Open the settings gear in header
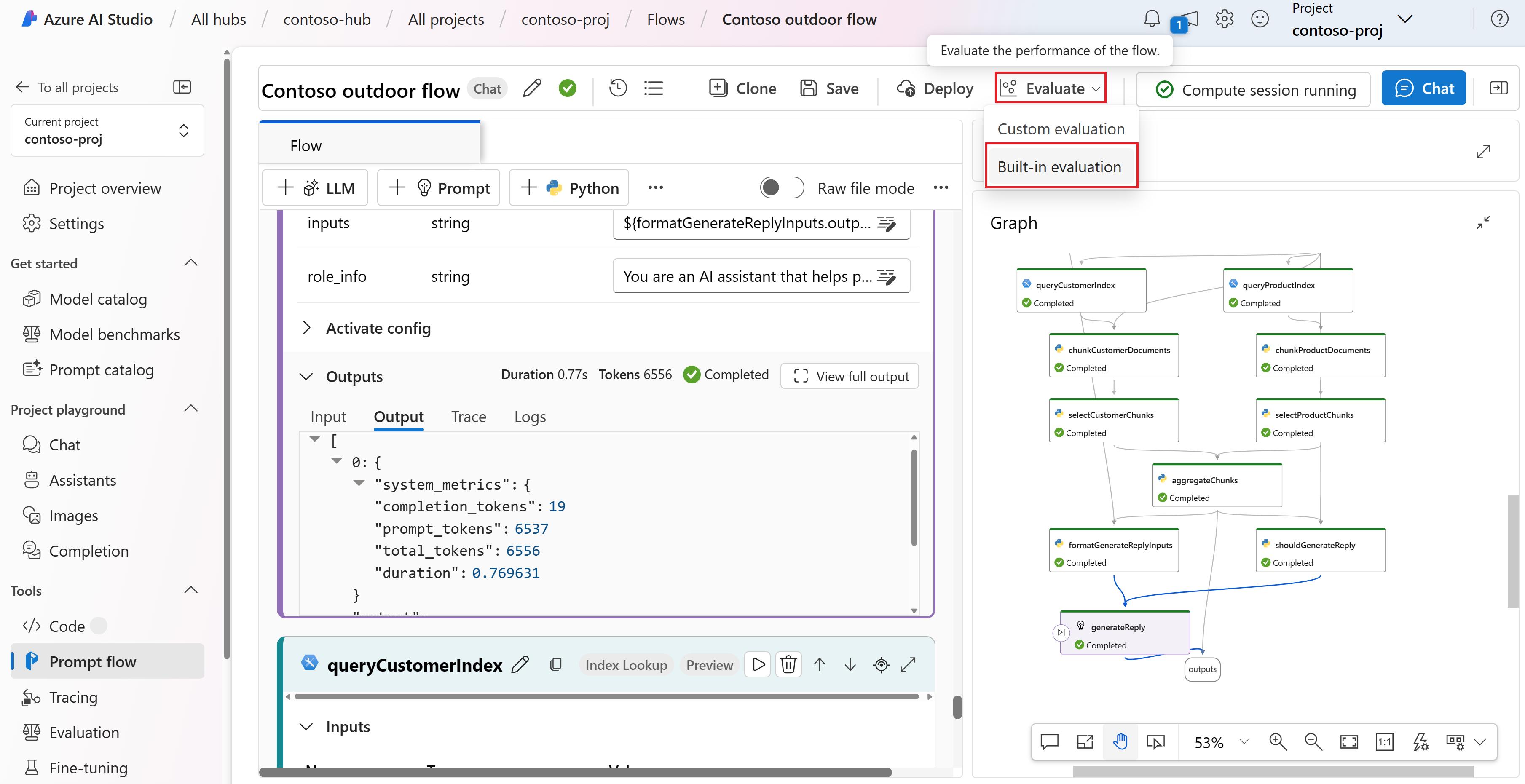The height and width of the screenshot is (784, 1525). [1224, 19]
